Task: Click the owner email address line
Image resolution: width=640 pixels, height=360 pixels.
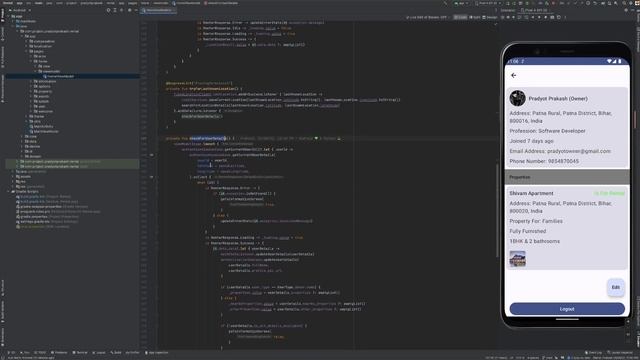Action: tap(560, 151)
